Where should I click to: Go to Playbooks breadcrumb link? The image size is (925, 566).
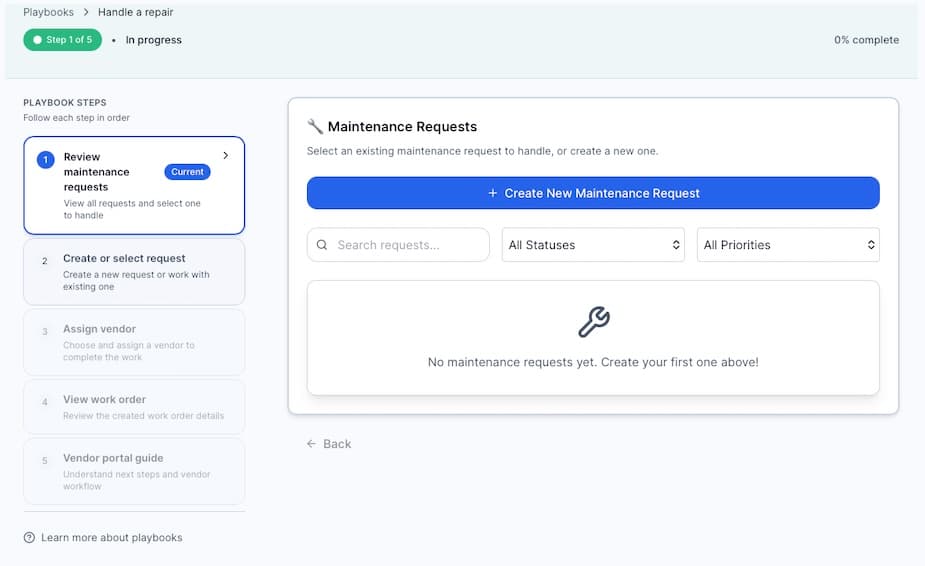pos(48,12)
